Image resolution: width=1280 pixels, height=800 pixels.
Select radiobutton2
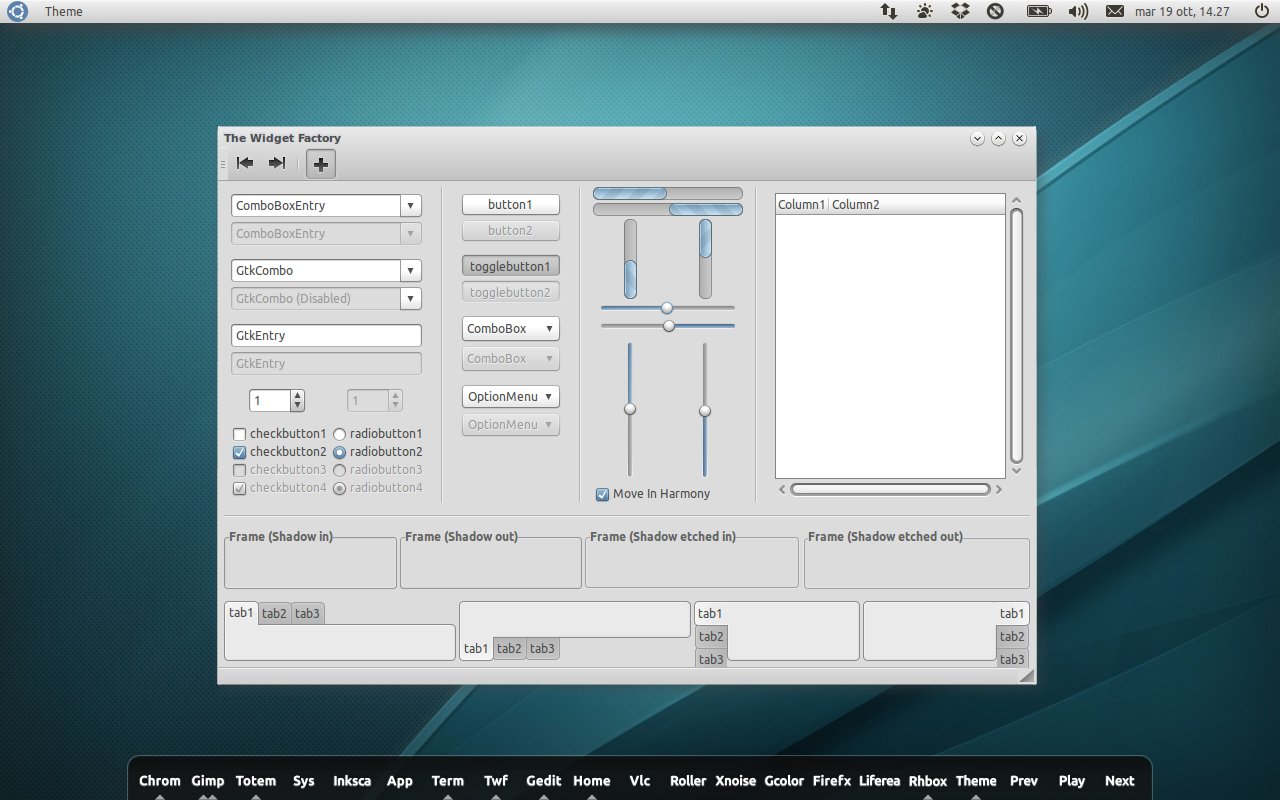(x=339, y=452)
